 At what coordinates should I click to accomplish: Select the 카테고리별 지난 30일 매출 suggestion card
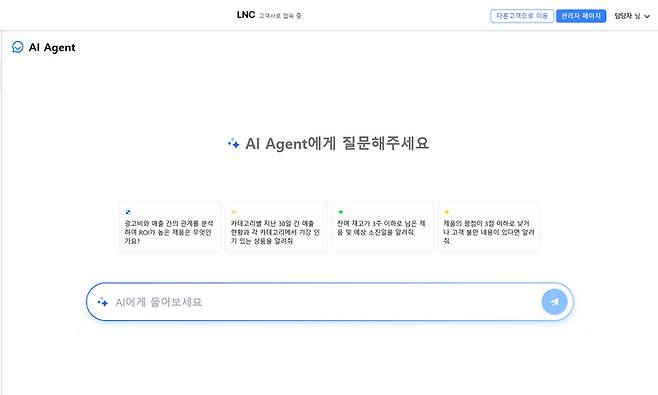click(x=276, y=227)
